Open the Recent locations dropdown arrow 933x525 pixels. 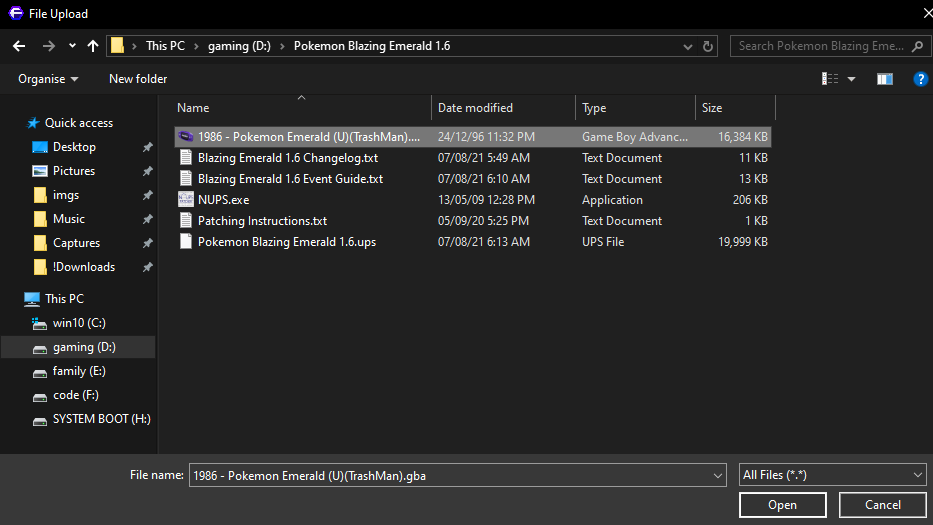72,46
